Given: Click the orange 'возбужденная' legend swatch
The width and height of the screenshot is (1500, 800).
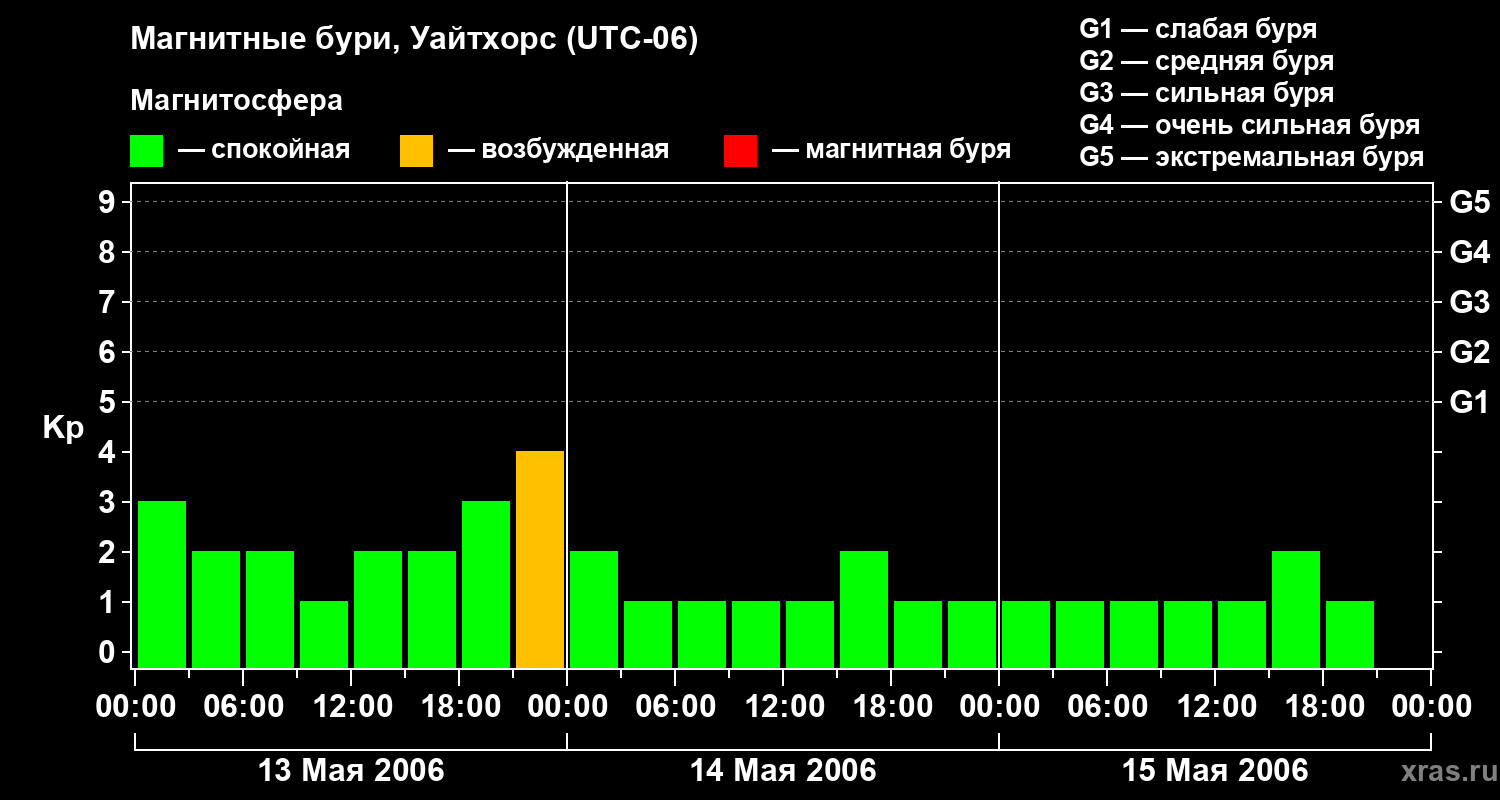Looking at the screenshot, I should [x=416, y=151].
